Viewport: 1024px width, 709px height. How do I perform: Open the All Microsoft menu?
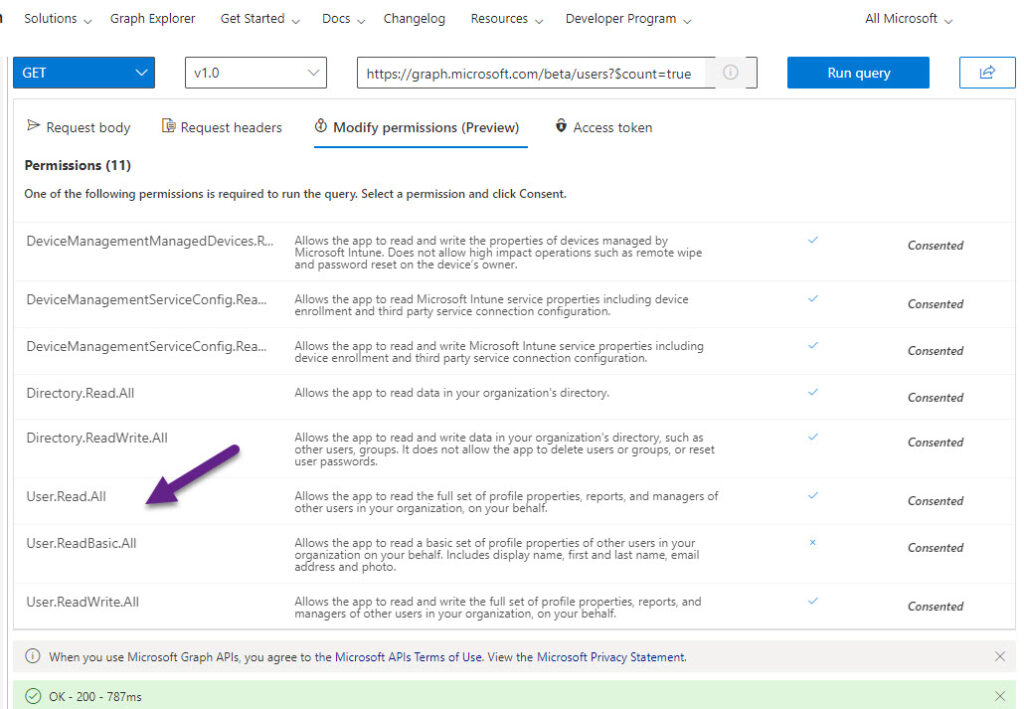pos(908,18)
